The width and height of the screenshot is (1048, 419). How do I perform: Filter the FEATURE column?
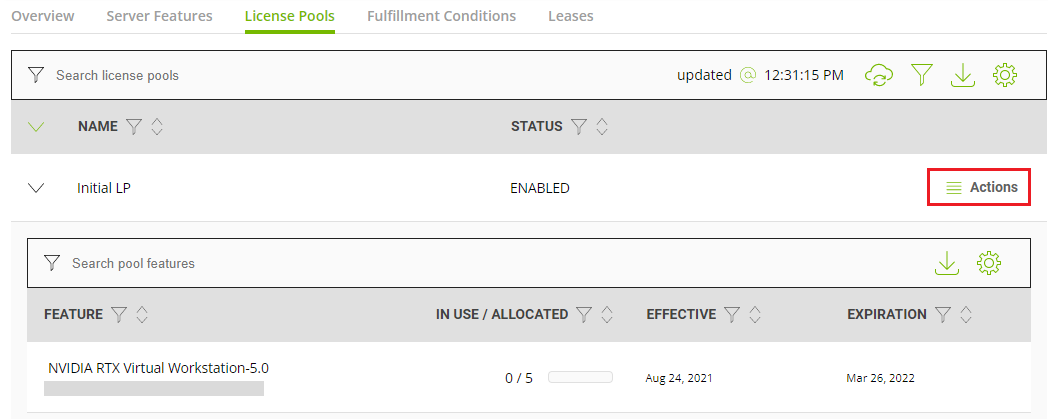point(119,315)
